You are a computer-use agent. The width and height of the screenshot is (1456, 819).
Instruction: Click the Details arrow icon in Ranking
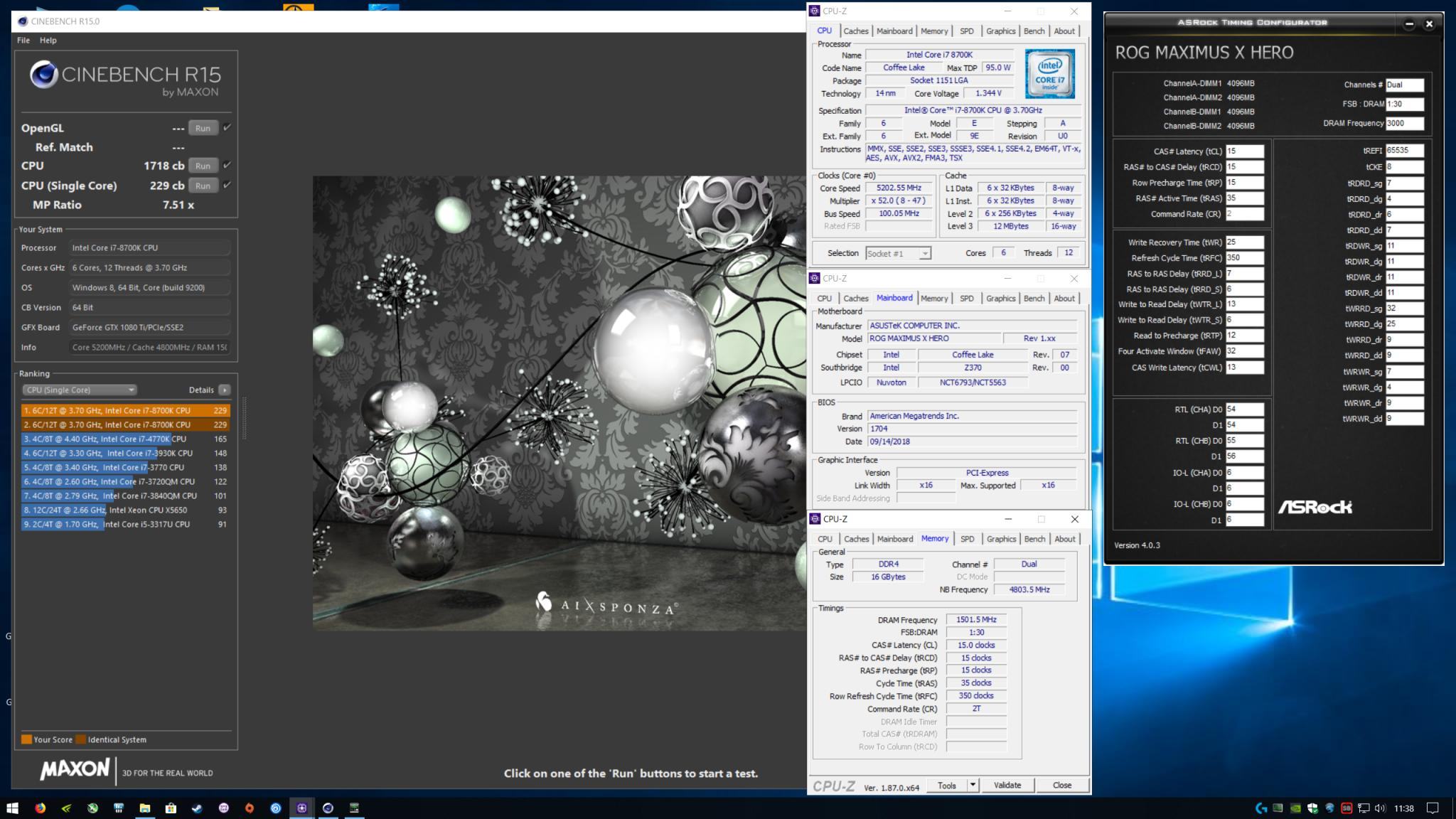tap(225, 390)
